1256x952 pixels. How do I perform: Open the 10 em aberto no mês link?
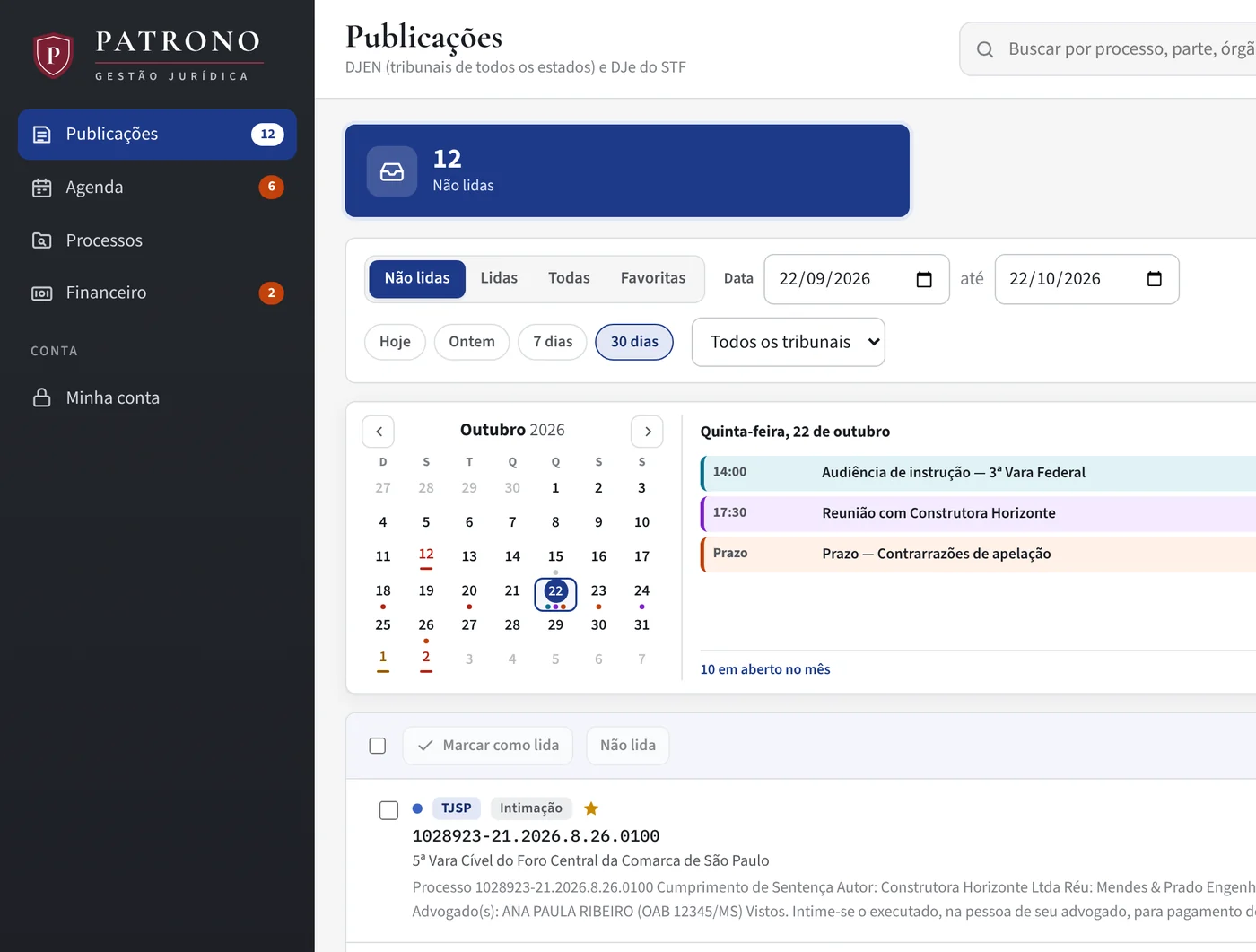click(x=765, y=669)
